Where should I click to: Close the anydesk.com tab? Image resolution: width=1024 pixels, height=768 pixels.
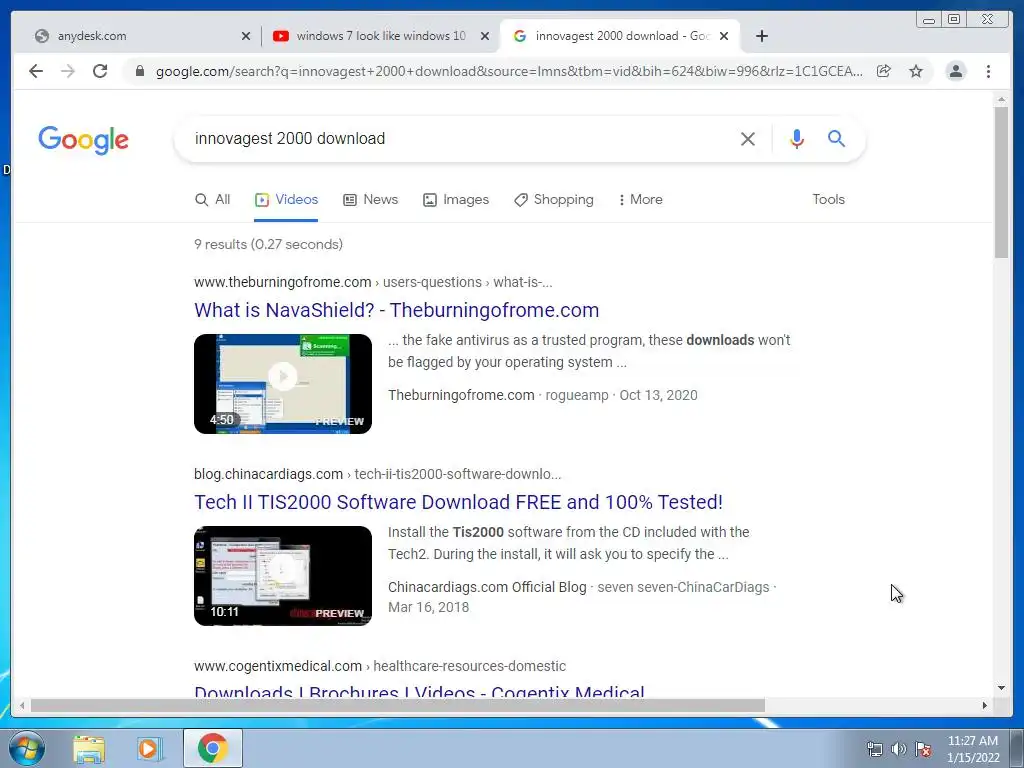pos(246,36)
